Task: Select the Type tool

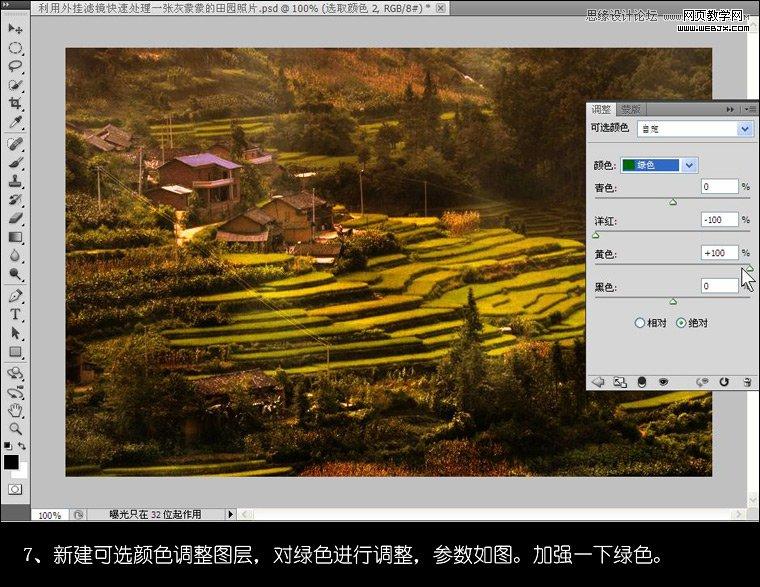Action: 15,314
